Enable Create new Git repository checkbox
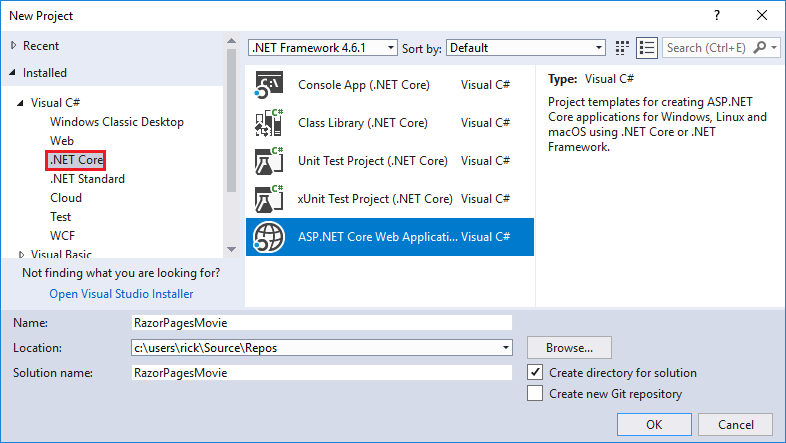This screenshot has width=786, height=443. click(x=536, y=394)
